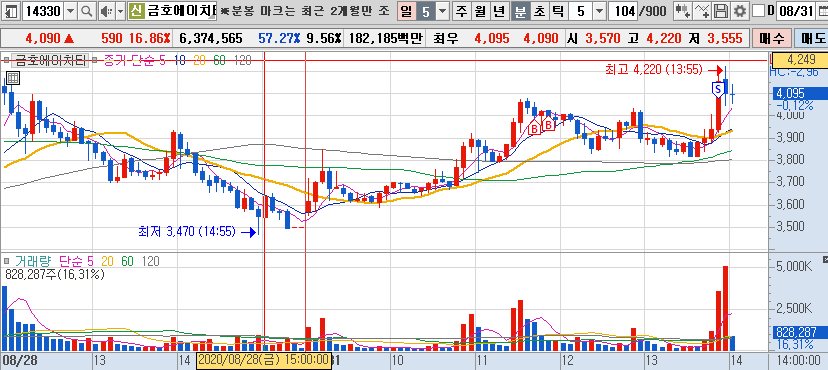This screenshot has width=828, height=370.
Task: Click the second red B buy marker
Action: tap(549, 125)
